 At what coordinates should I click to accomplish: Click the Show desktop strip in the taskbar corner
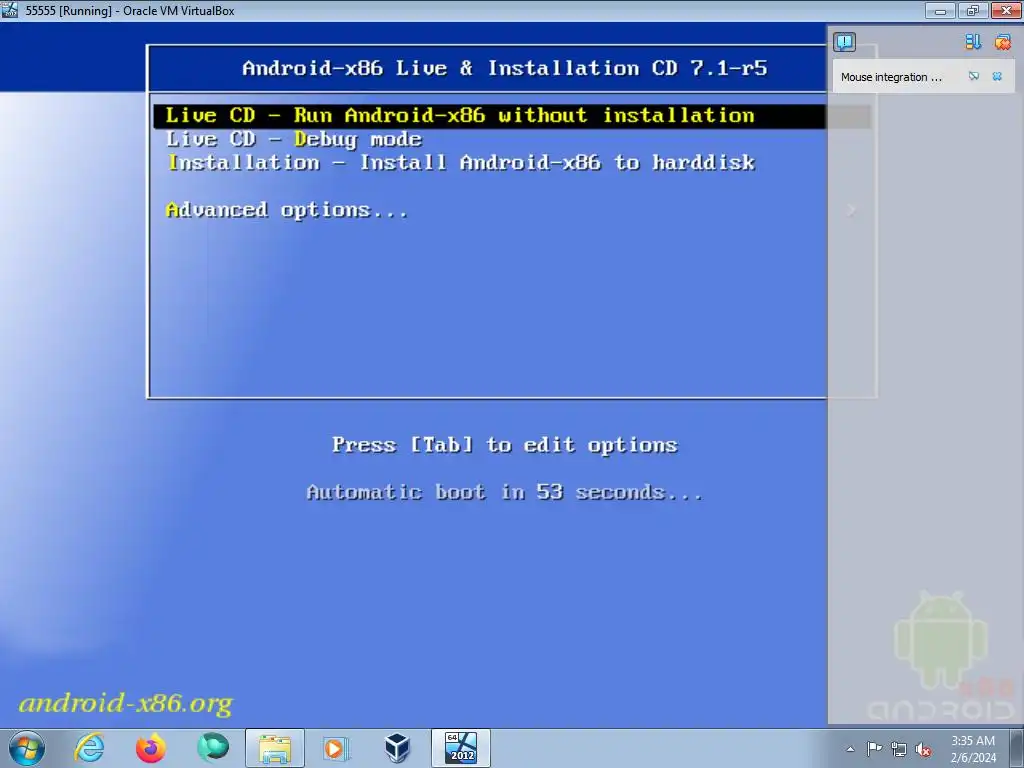[x=1017, y=748]
